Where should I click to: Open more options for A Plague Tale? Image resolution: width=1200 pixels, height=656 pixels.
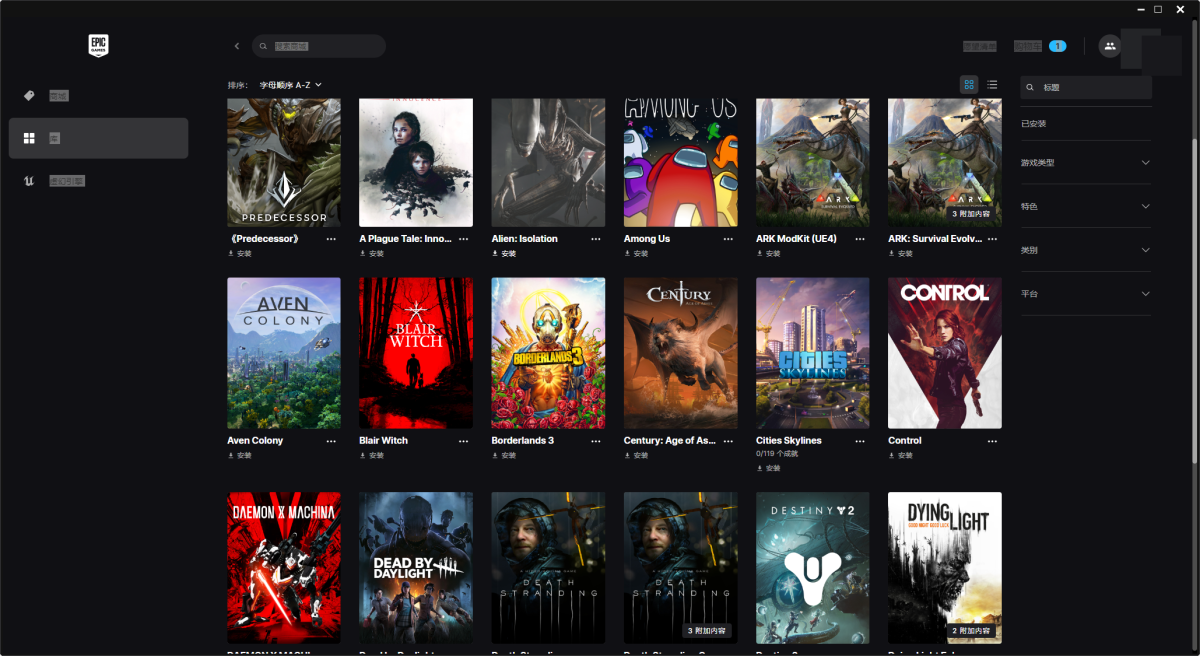[463, 239]
